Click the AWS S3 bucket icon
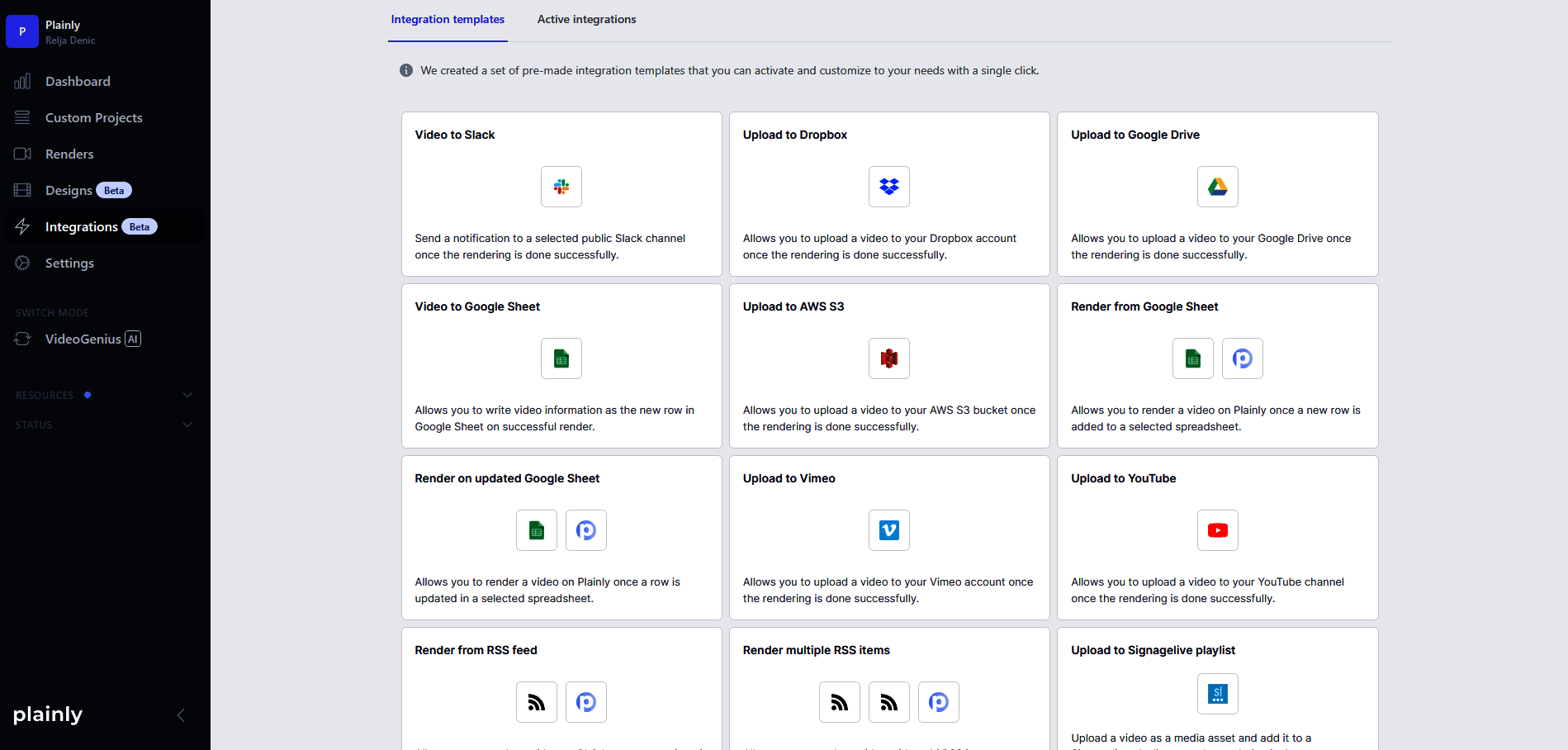The image size is (1568, 750). coord(889,358)
